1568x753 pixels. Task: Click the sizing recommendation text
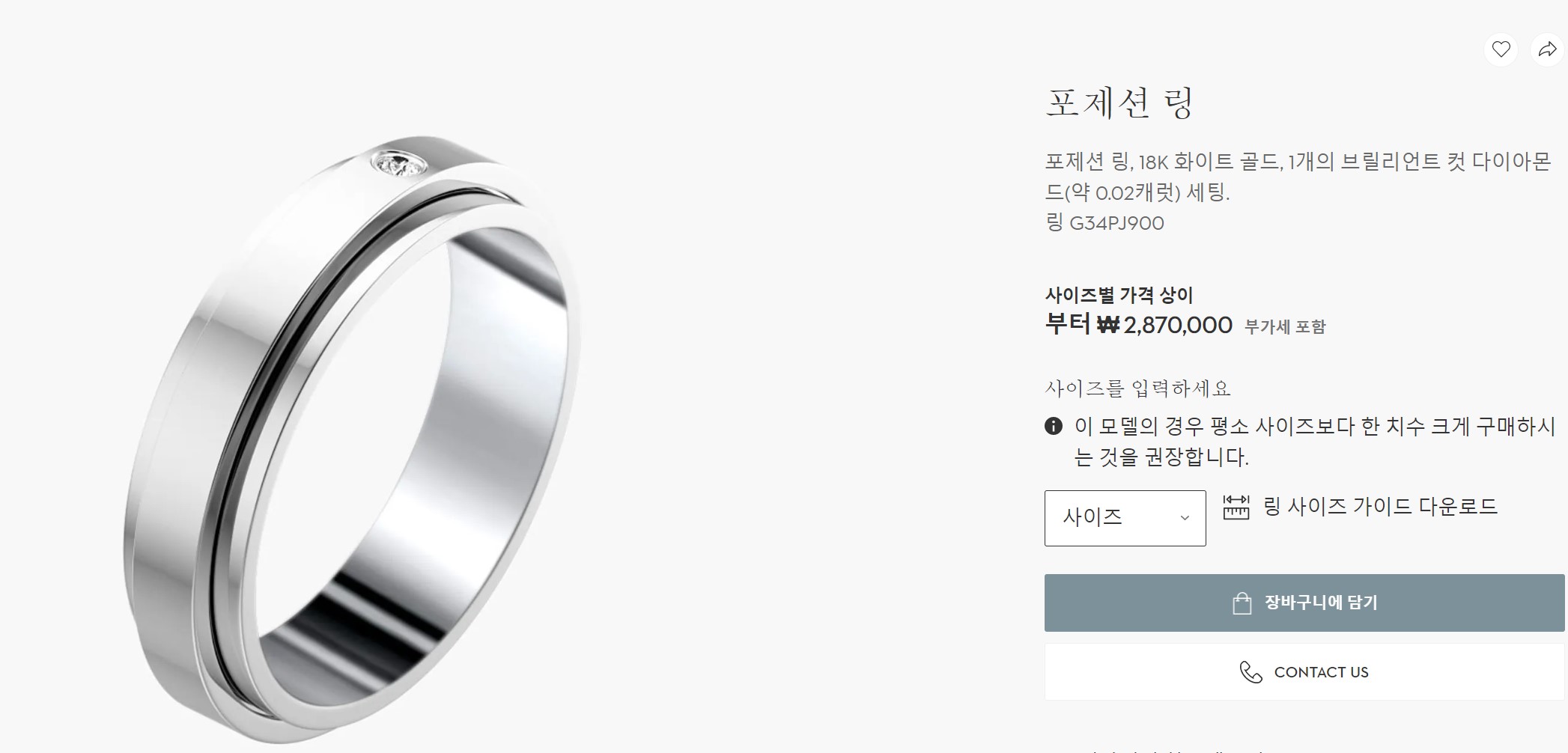[x=1315, y=442]
